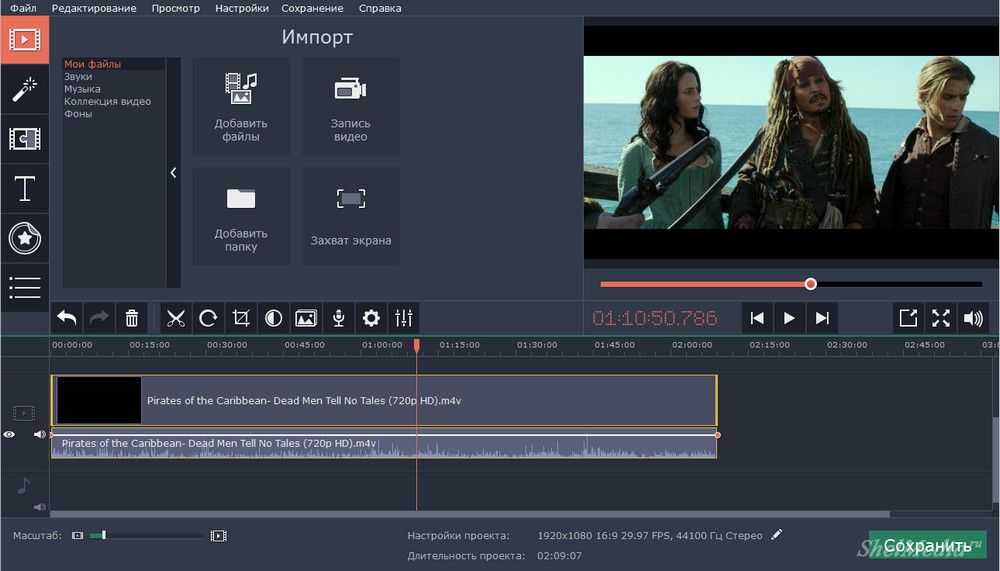
Task: Click the Undo arrow
Action: coord(66,318)
